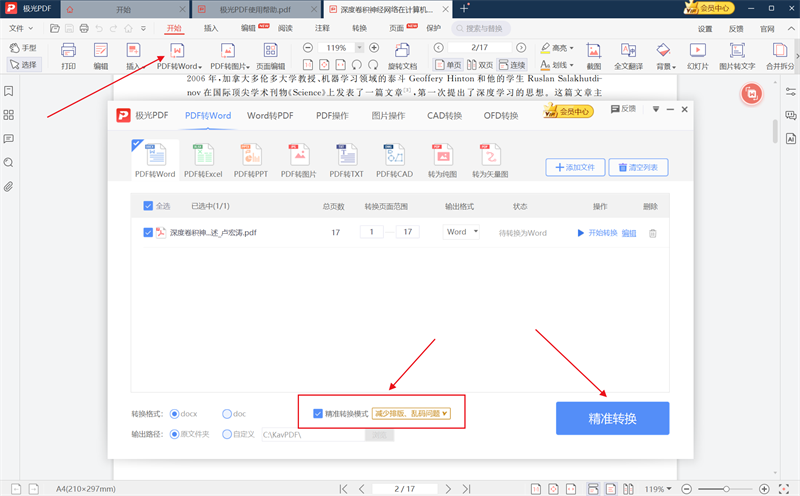The width and height of the screenshot is (800, 496).
Task: Click the 添加文件 button
Action: click(574, 168)
